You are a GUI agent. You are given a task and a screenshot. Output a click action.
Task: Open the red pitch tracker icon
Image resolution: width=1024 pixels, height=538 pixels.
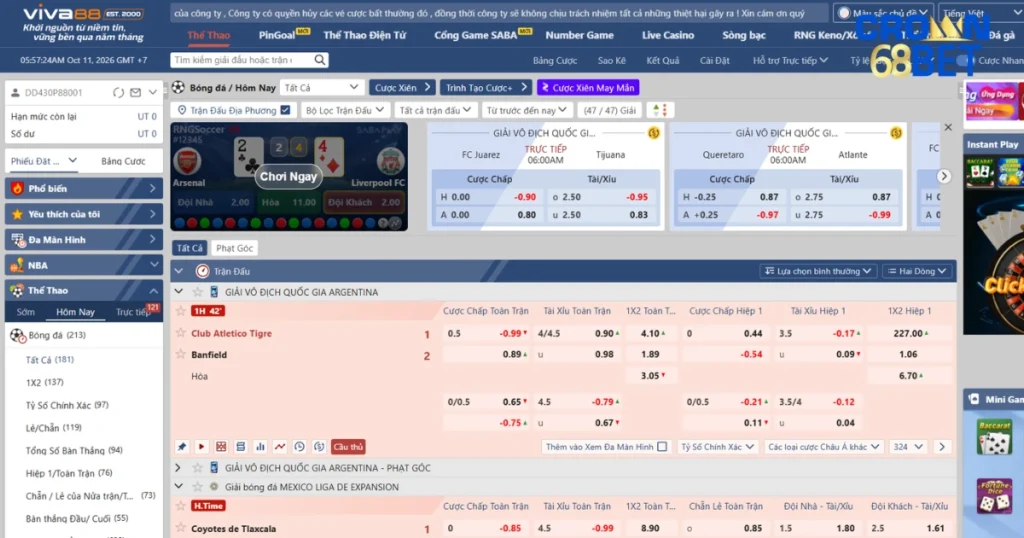pos(221,447)
